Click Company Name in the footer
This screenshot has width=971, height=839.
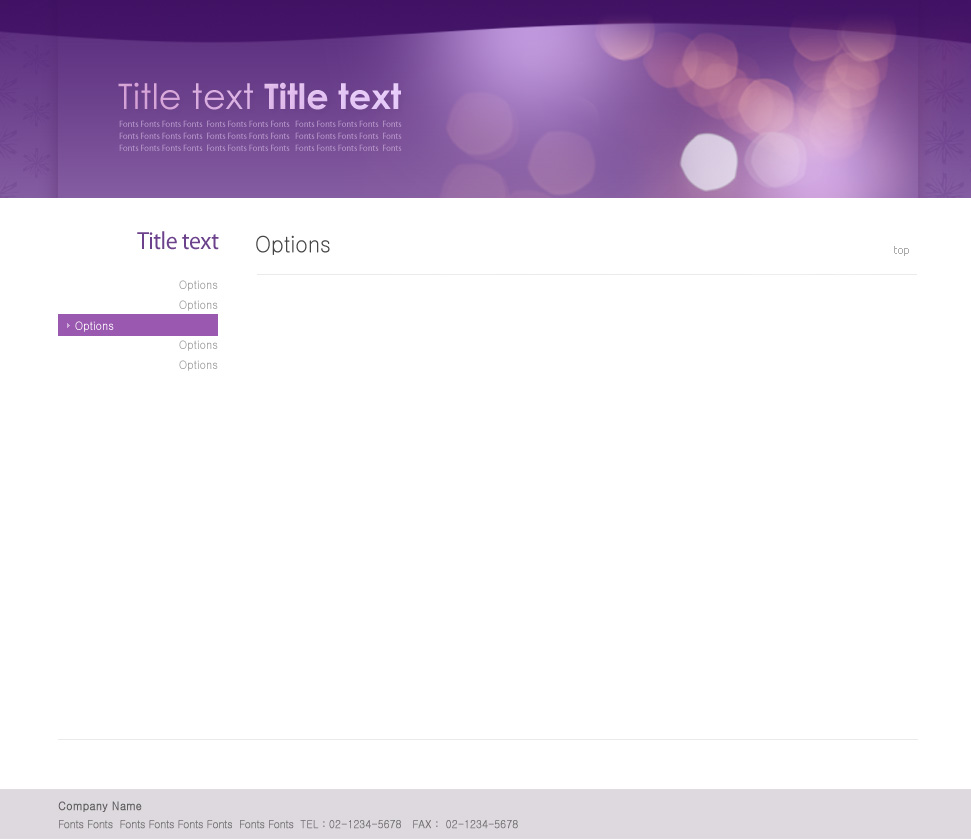point(100,806)
